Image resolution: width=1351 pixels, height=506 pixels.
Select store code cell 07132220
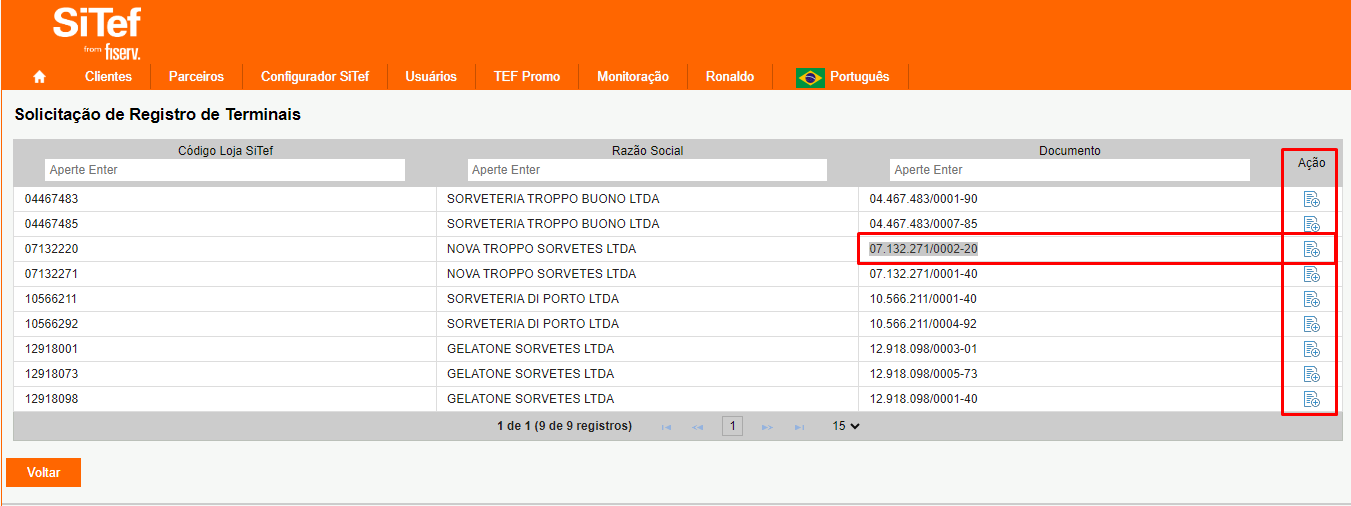coord(51,249)
